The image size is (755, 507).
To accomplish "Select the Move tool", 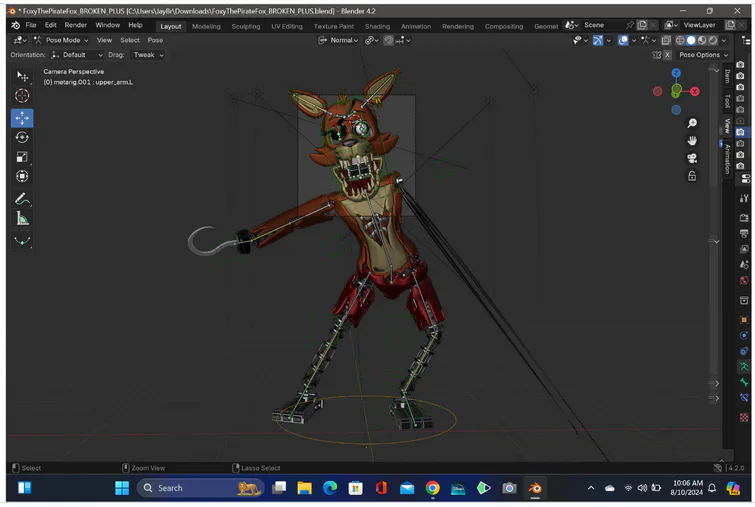I will (22, 118).
